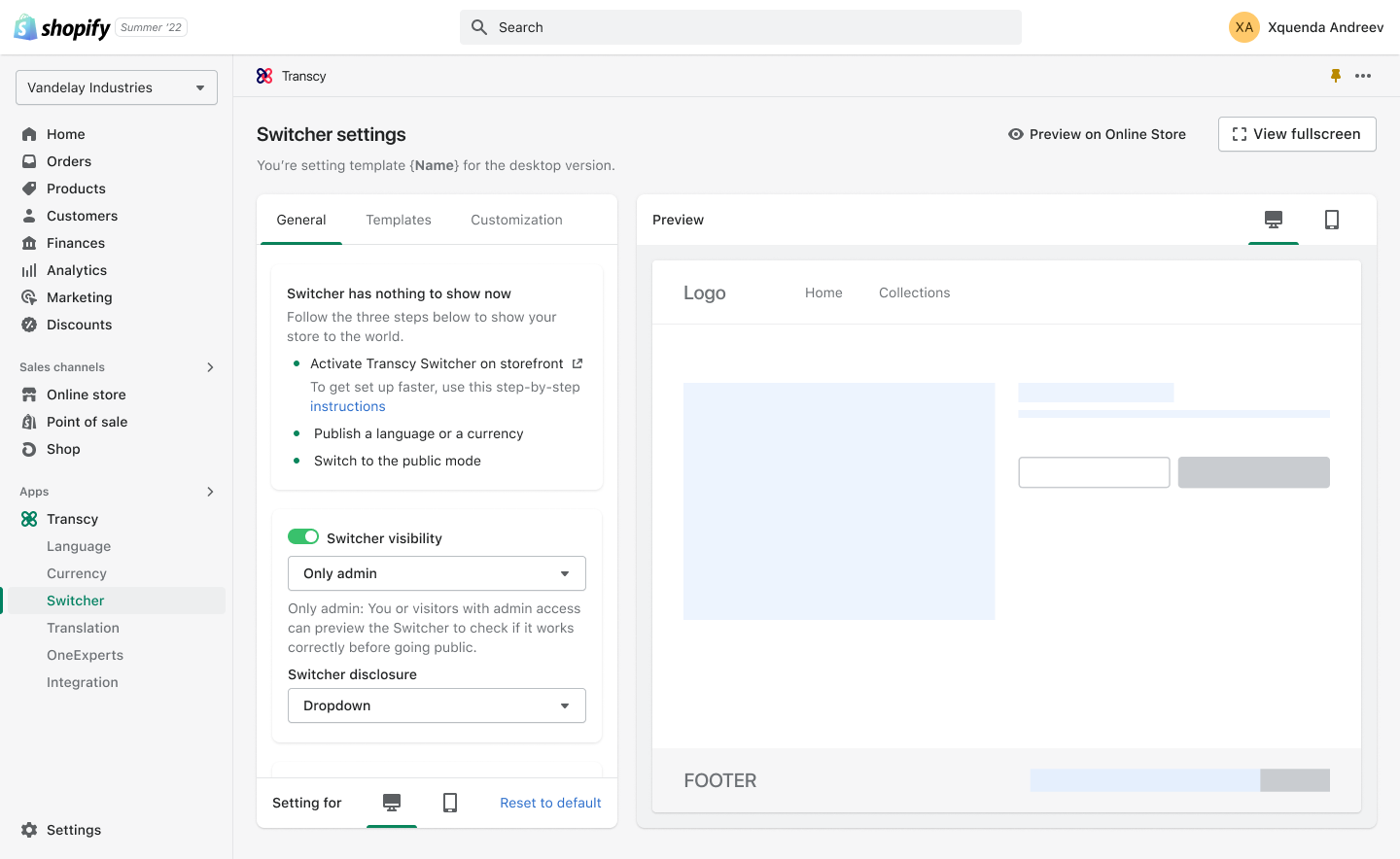Click the Settings gear icon
The width and height of the screenshot is (1400, 859).
click(x=29, y=830)
